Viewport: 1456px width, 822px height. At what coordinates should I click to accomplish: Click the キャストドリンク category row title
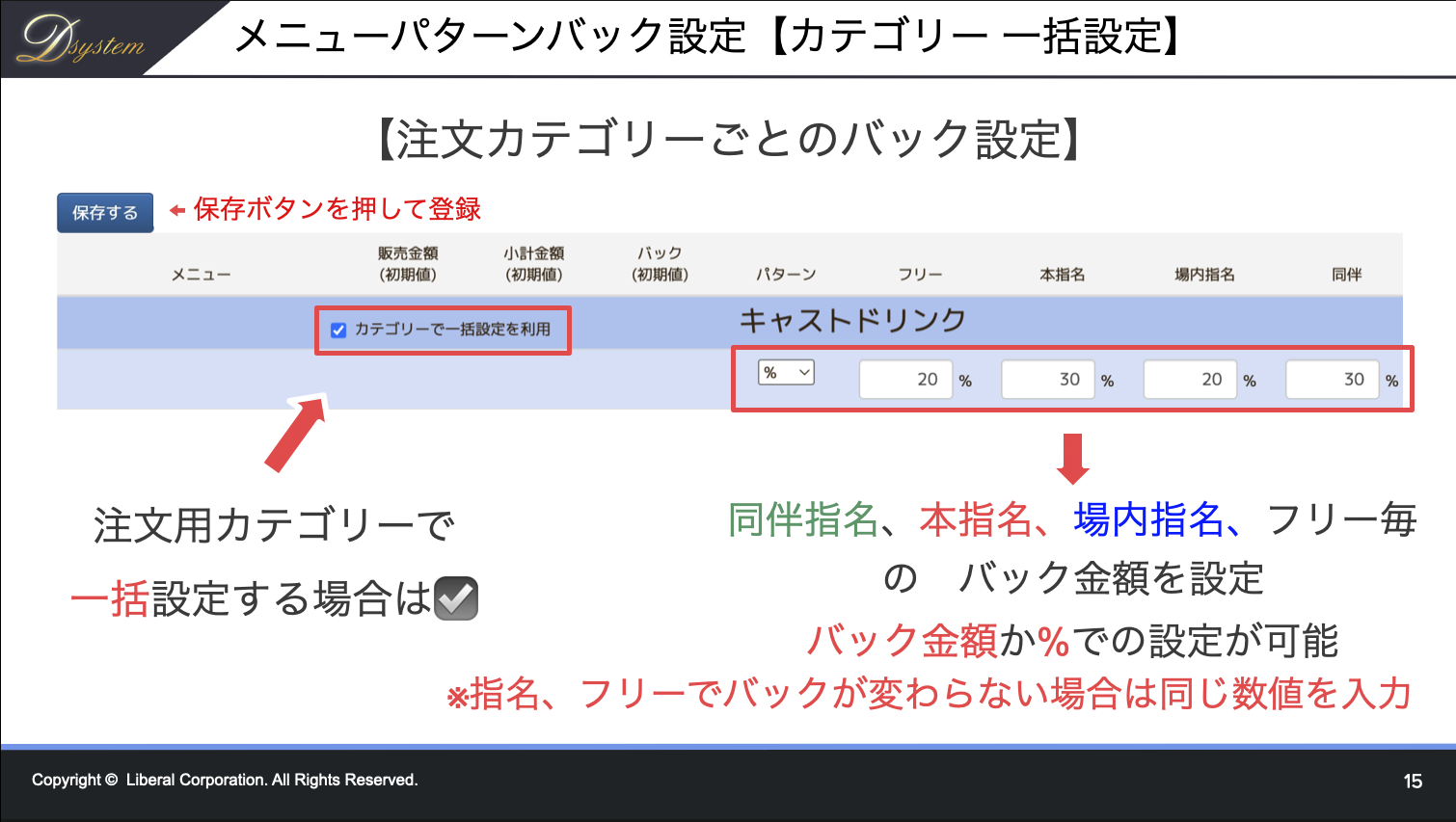852,320
